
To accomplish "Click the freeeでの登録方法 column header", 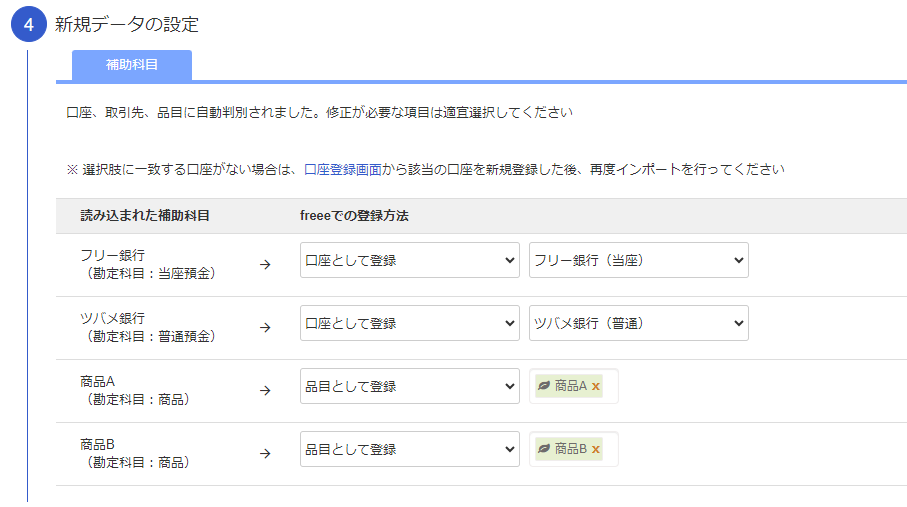I will (354, 216).
